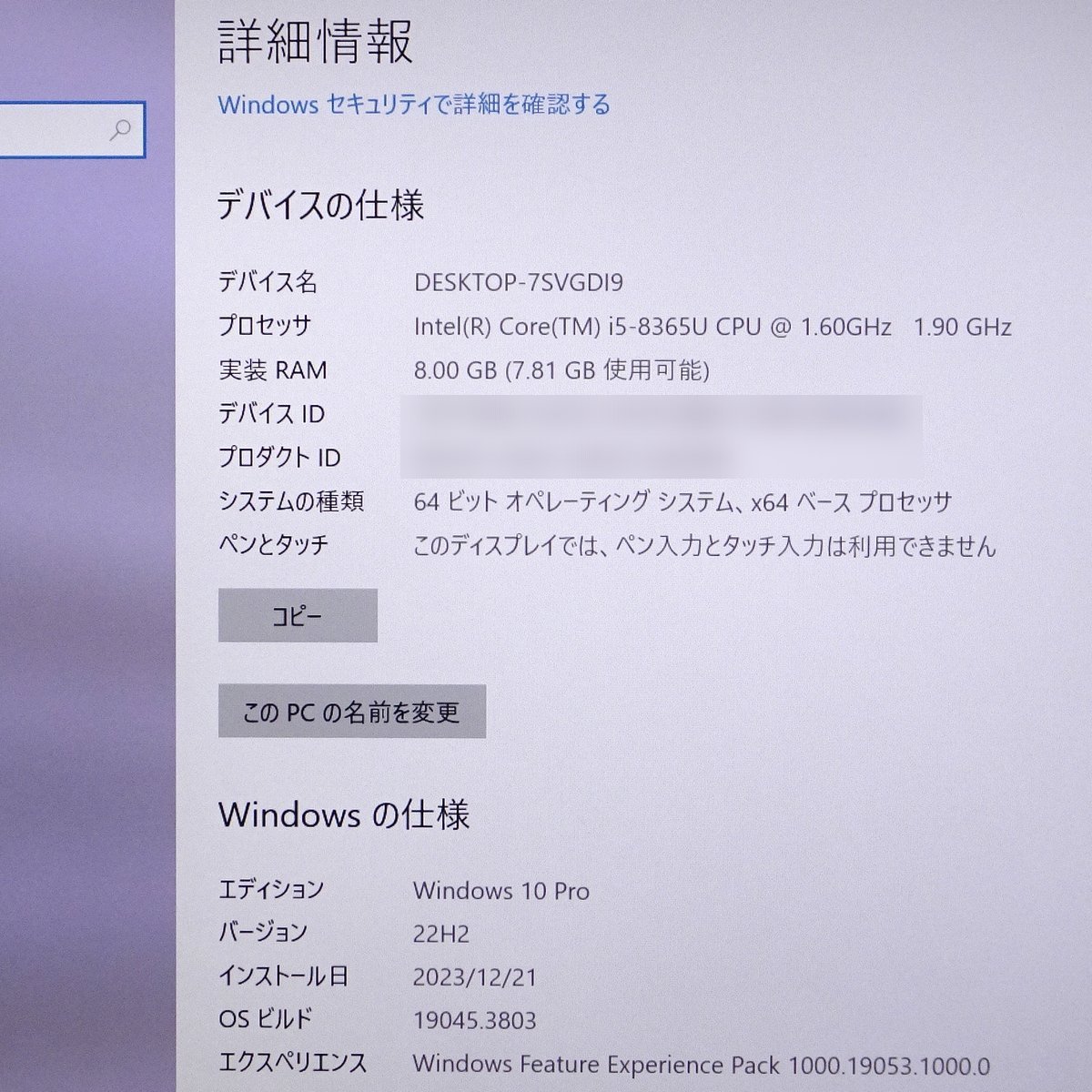Screen dimensions: 1092x1092
Task: Click the デバイス ID label
Action: 271,414
